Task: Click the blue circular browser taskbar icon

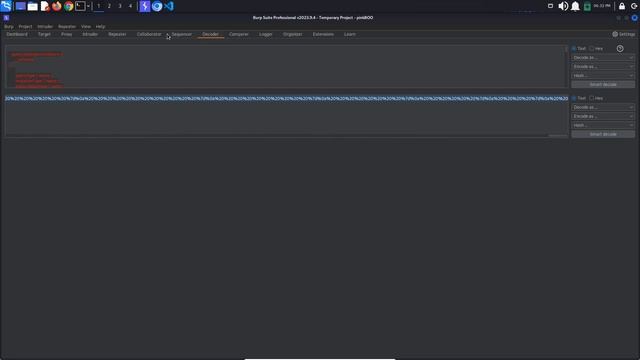Action: pyautogui.click(x=157, y=6)
